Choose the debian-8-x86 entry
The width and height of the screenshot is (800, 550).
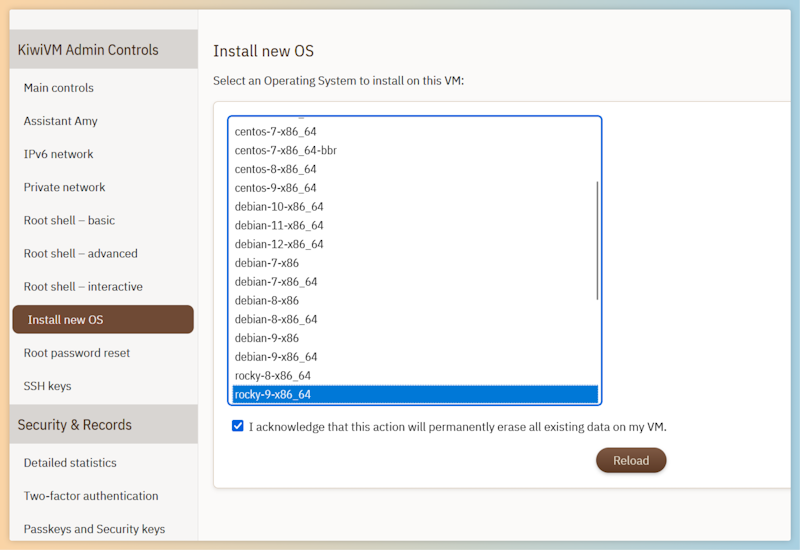pyautogui.click(x=414, y=301)
